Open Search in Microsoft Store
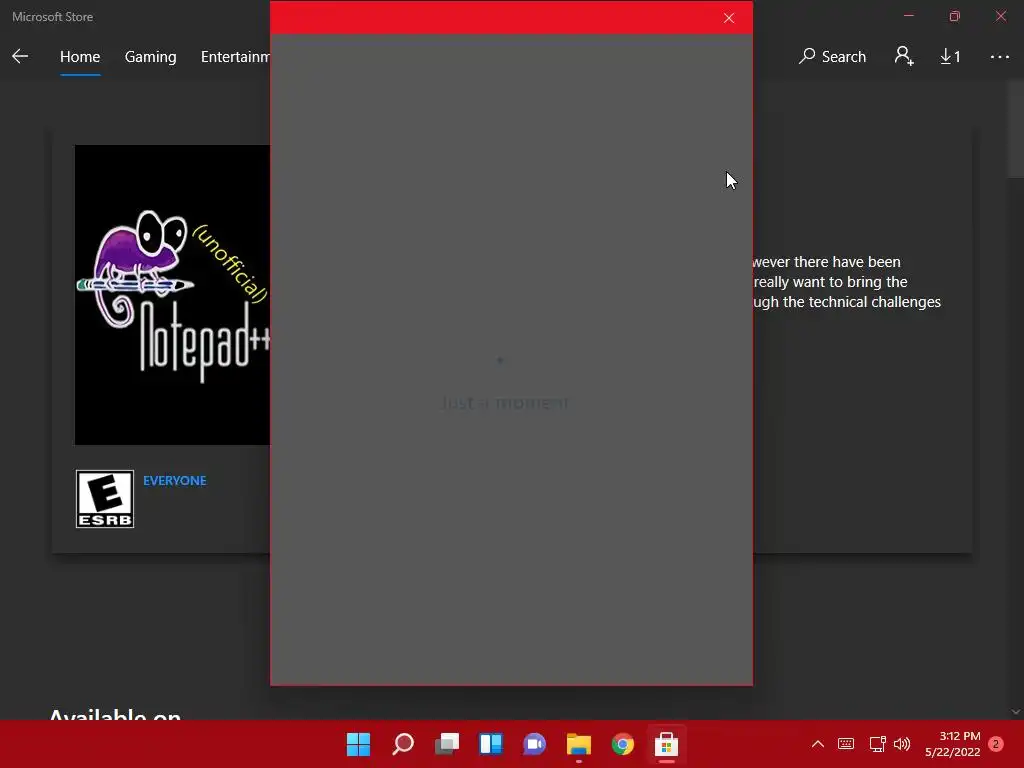 832,57
